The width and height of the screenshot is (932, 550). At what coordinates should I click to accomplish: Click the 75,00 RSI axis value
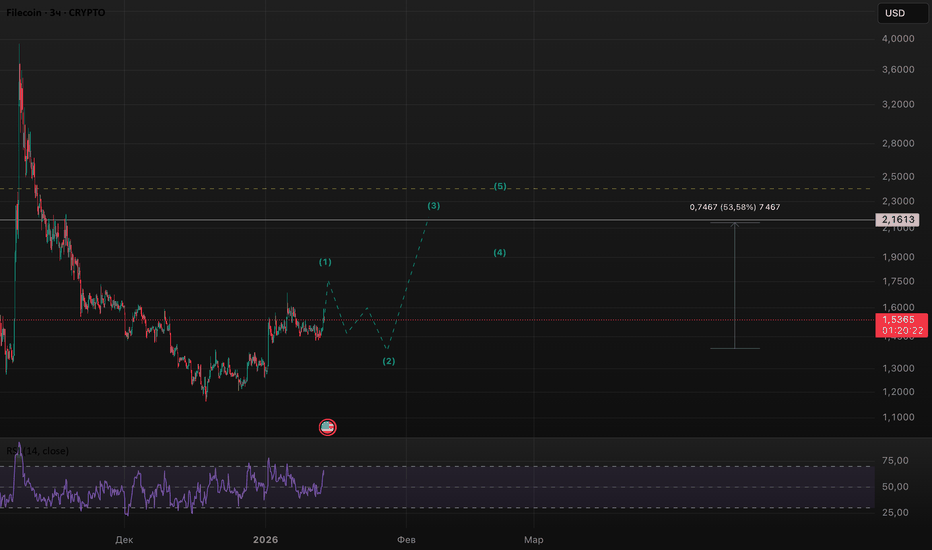point(895,461)
